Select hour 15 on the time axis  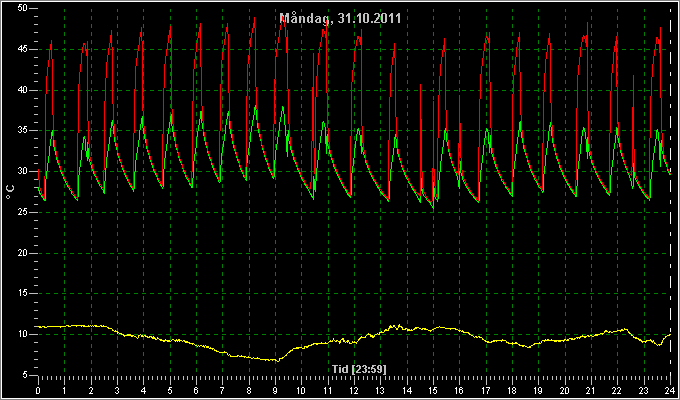click(433, 390)
